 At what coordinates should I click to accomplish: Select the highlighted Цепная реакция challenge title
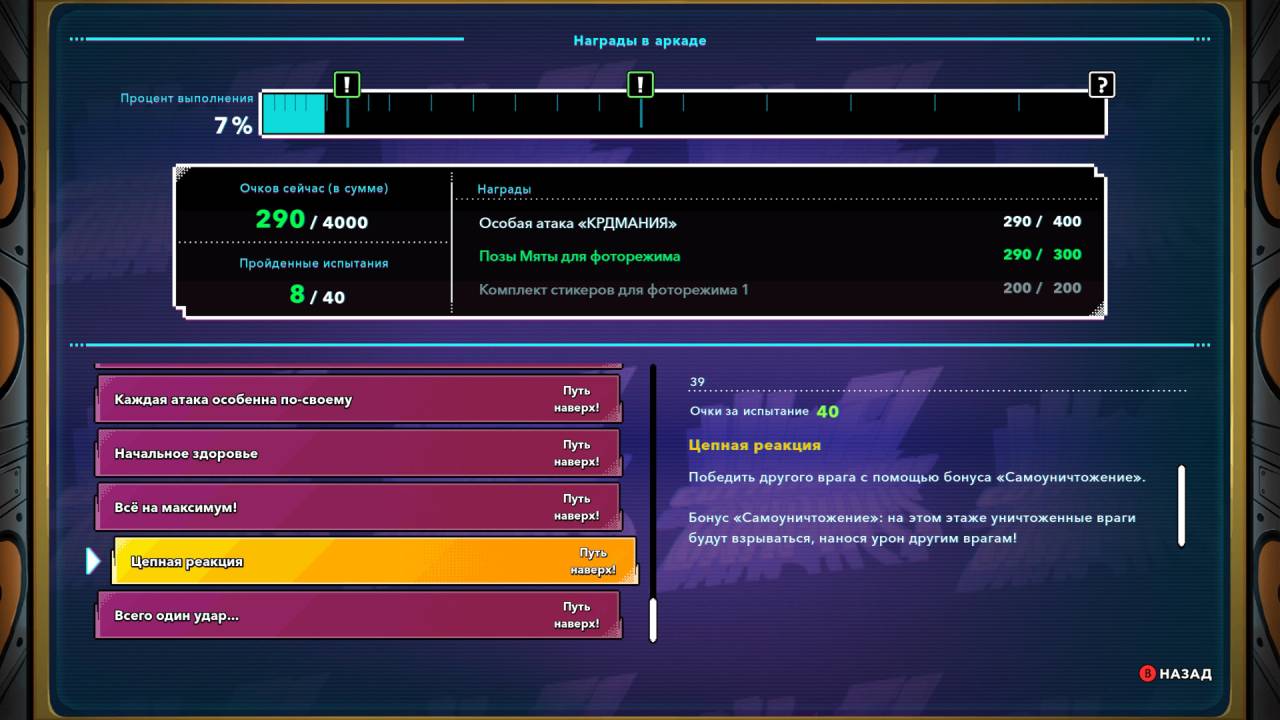tap(187, 561)
